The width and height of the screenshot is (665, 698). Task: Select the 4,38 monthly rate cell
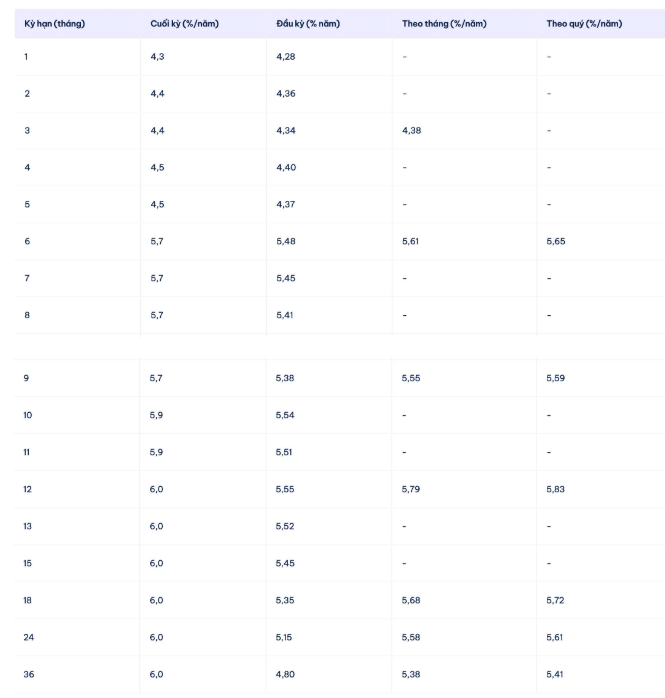411,130
